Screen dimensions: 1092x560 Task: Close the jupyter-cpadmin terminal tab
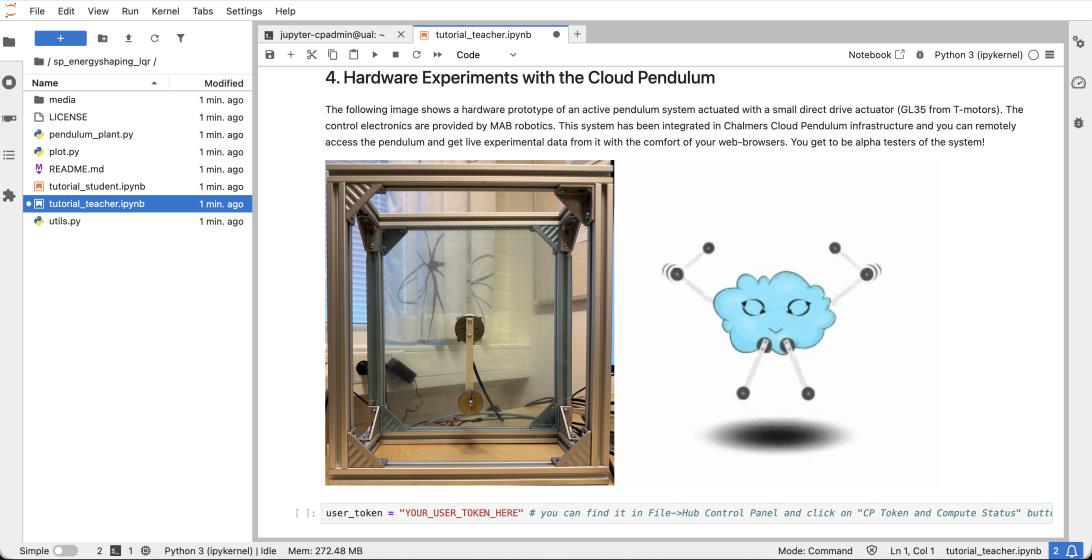tap(401, 34)
